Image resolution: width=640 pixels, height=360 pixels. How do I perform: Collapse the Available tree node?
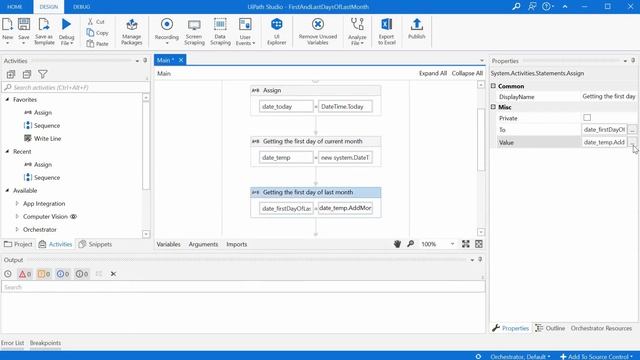tap(7, 191)
